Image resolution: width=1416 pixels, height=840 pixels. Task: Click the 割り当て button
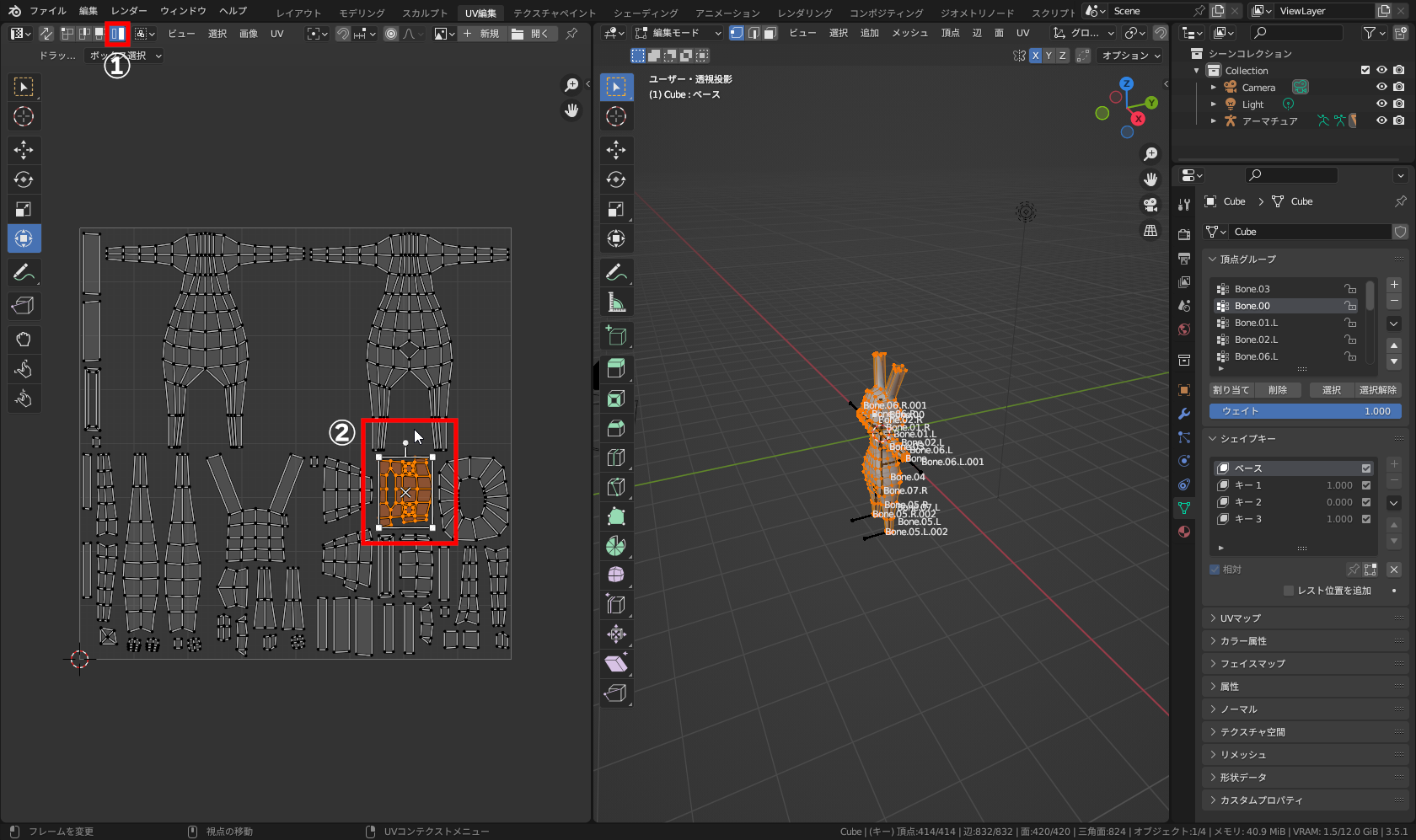coord(1231,390)
